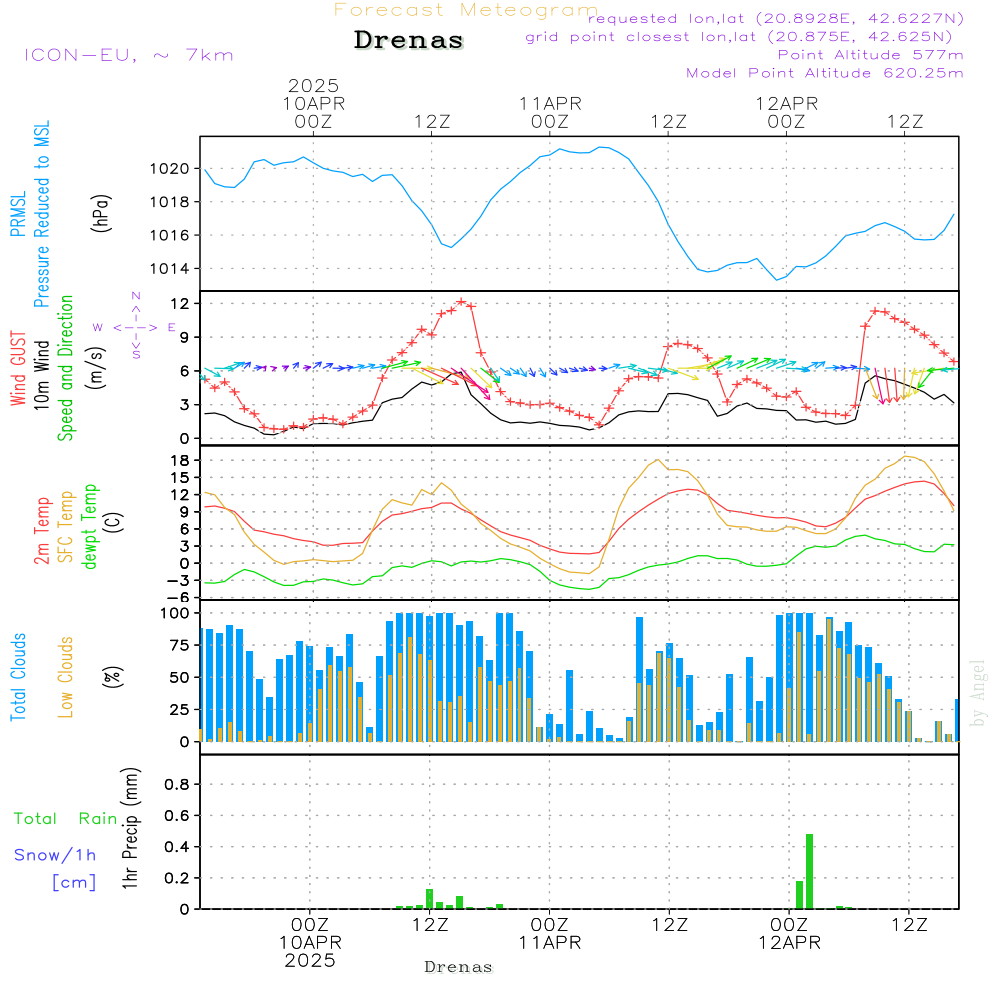Screen dimensions: 1000x1000
Task: Click the top axis '12APR 00Z' label
Action: [786, 112]
